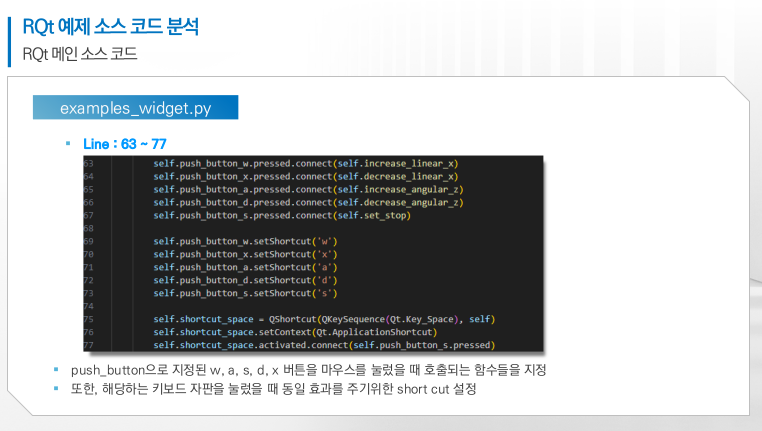
Task: Click the slide title 'RQt 예제 소스 코드 분석'
Action: pos(111,27)
